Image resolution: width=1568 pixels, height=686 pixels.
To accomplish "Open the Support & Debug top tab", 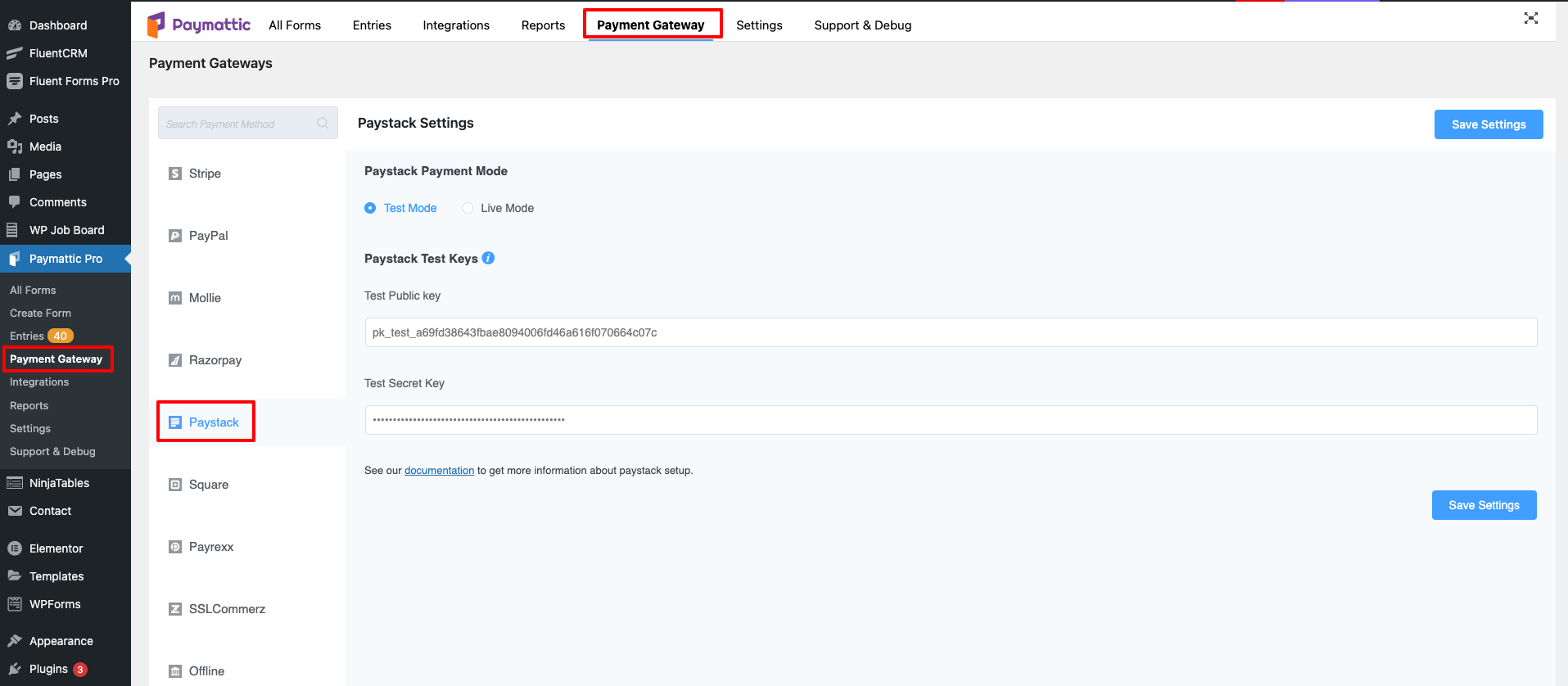I will [863, 25].
